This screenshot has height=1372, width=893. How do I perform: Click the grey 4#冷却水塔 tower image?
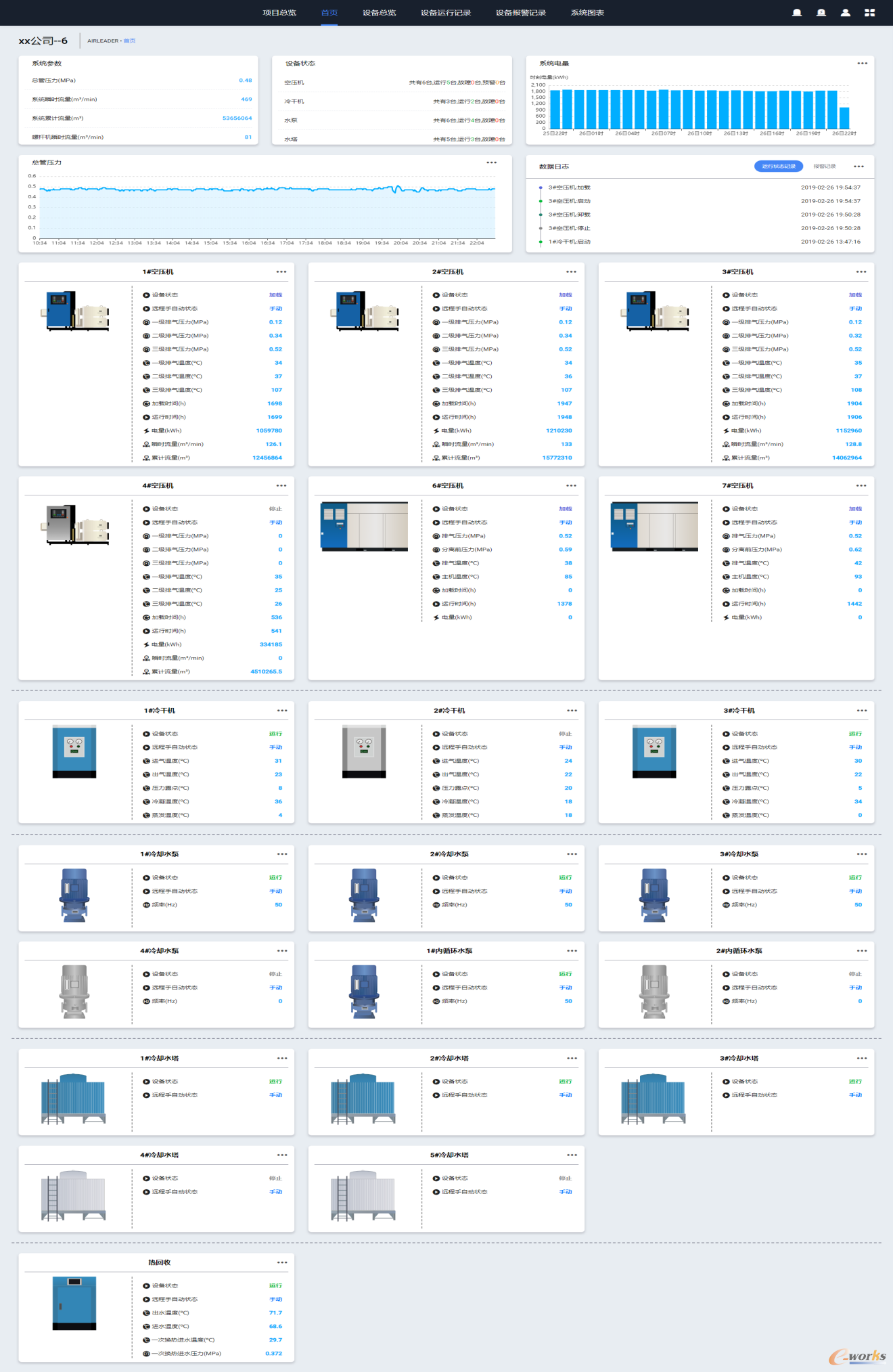coord(73,1195)
